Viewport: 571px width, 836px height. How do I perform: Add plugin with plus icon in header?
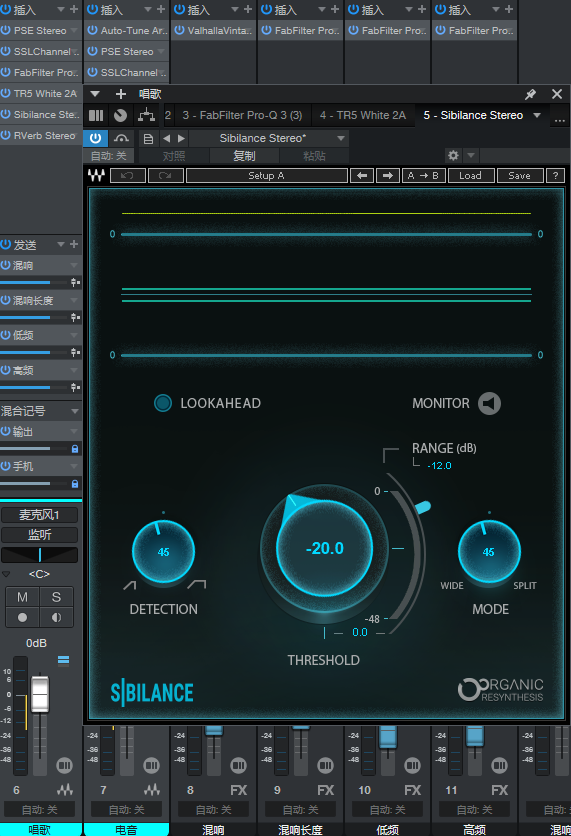(x=121, y=94)
